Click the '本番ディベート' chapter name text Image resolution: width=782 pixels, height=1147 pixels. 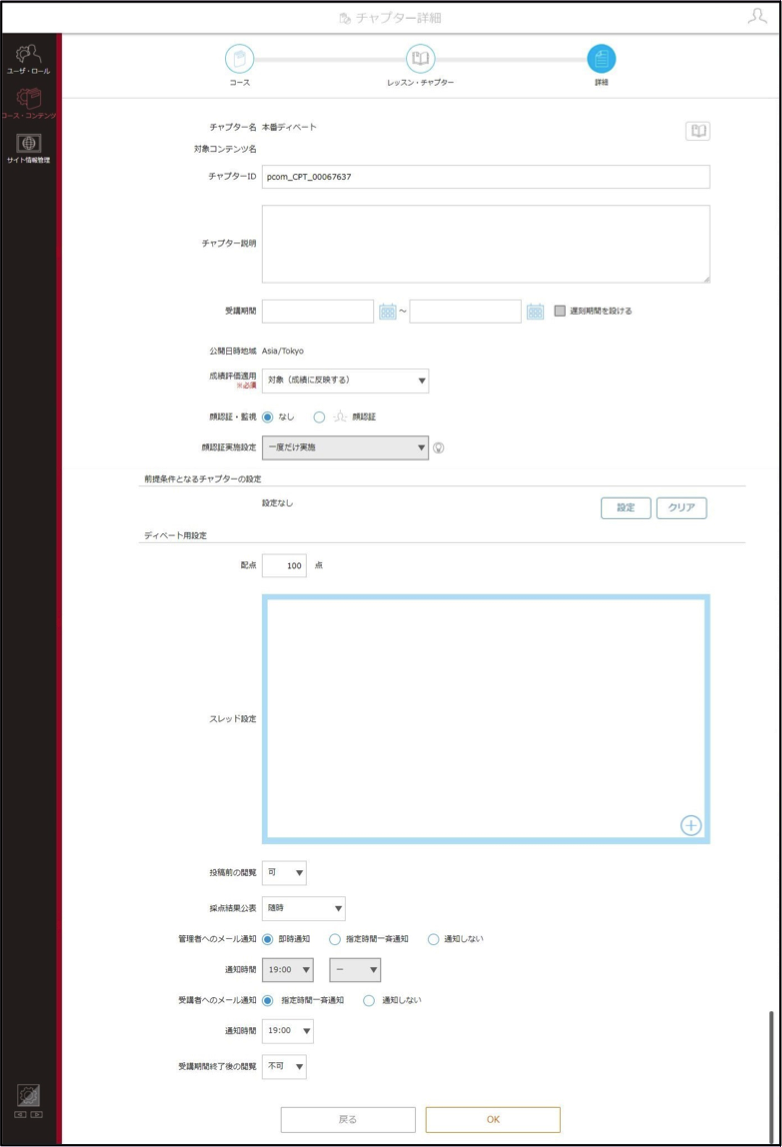tap(289, 127)
